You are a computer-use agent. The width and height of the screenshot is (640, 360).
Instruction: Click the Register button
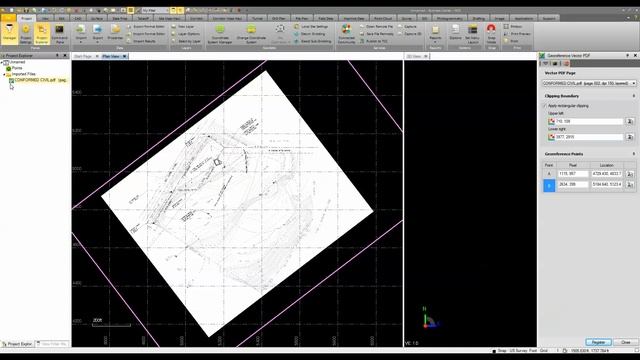click(598, 342)
